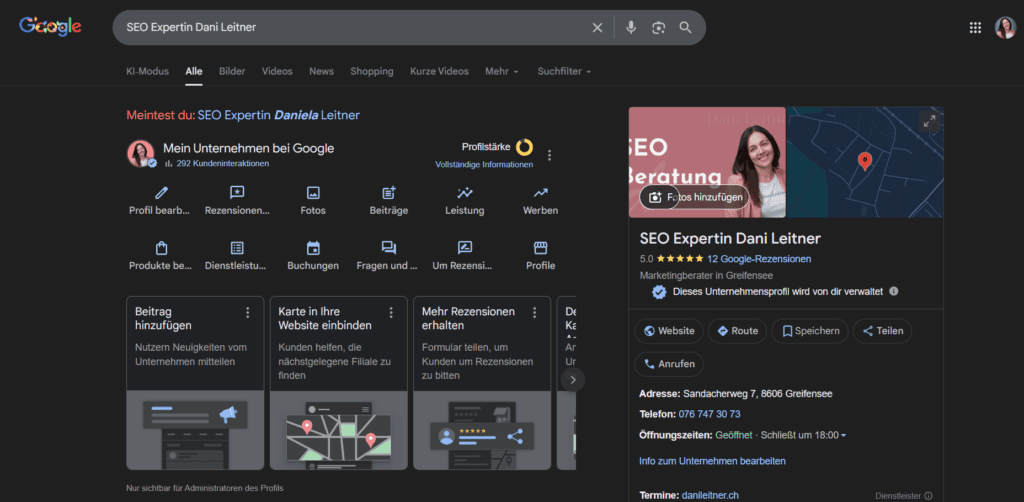The image size is (1024, 502).
Task: Start voice search with microphone icon
Action: [631, 27]
